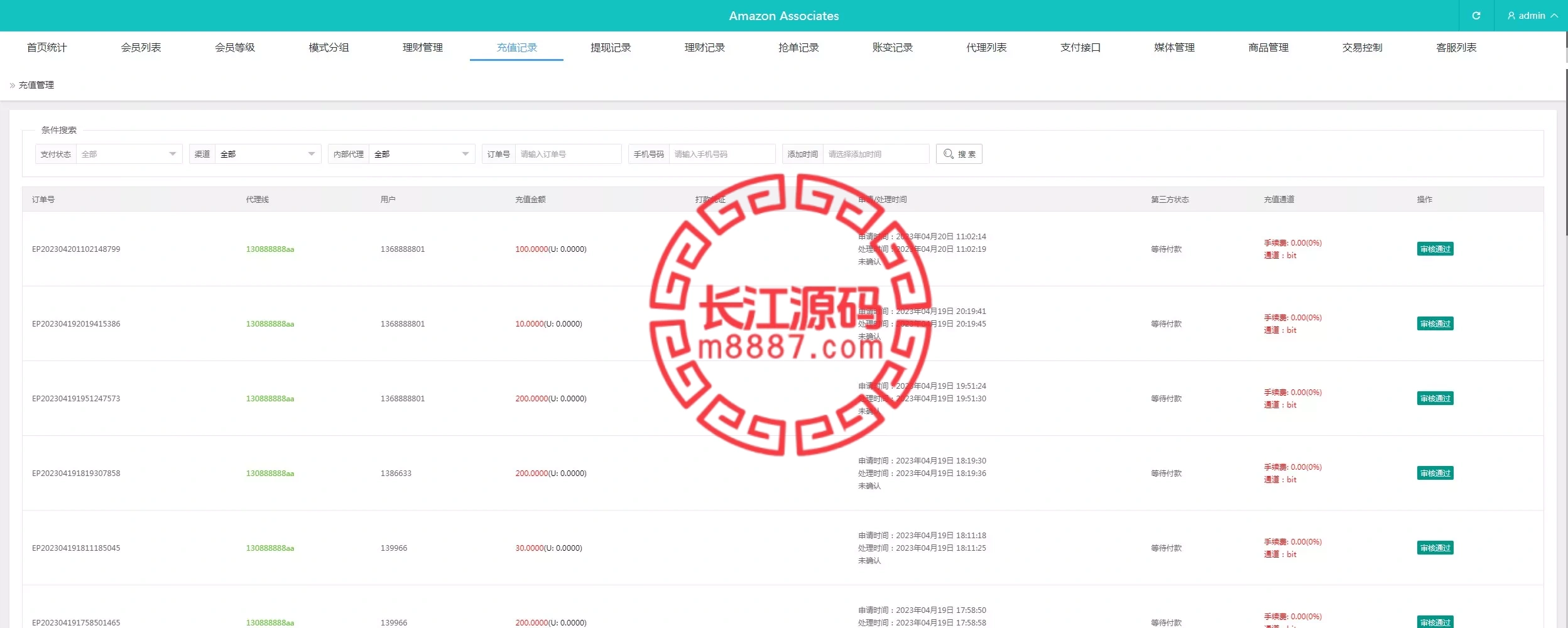Click the refresh icon in top bar
The width and height of the screenshot is (1568, 628).
(x=1476, y=16)
